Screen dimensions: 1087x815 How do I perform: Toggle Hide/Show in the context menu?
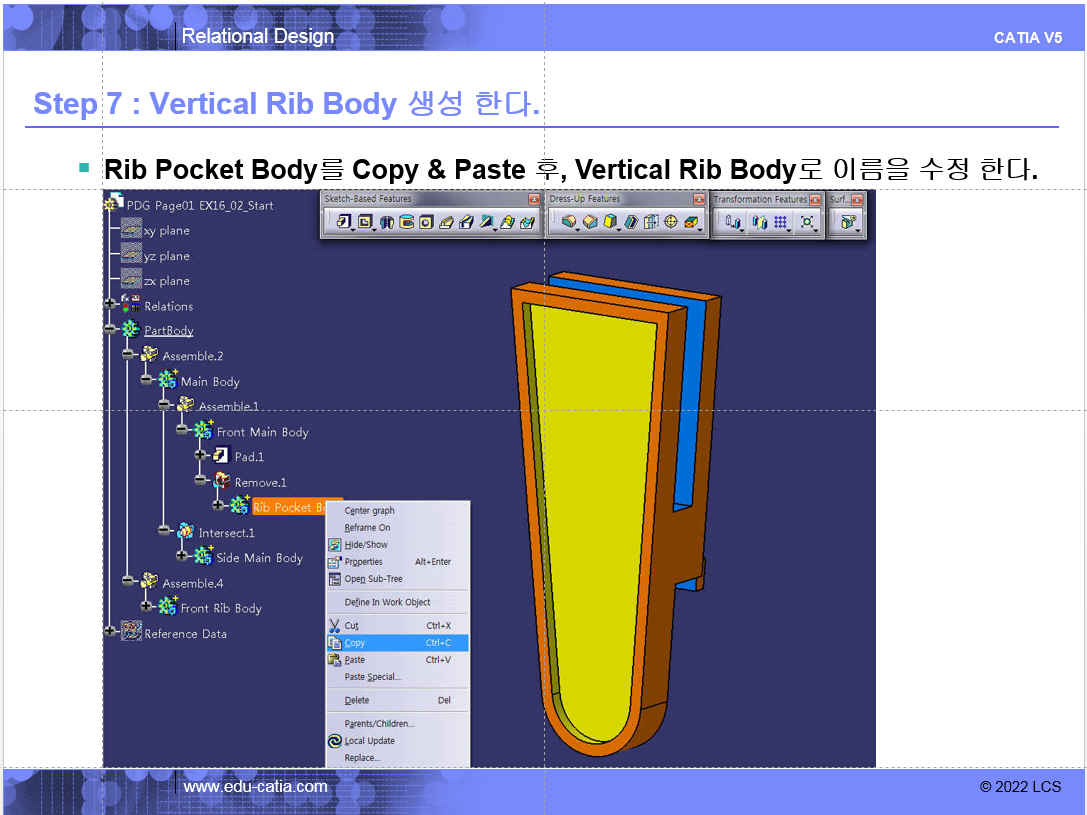pyautogui.click(x=367, y=545)
